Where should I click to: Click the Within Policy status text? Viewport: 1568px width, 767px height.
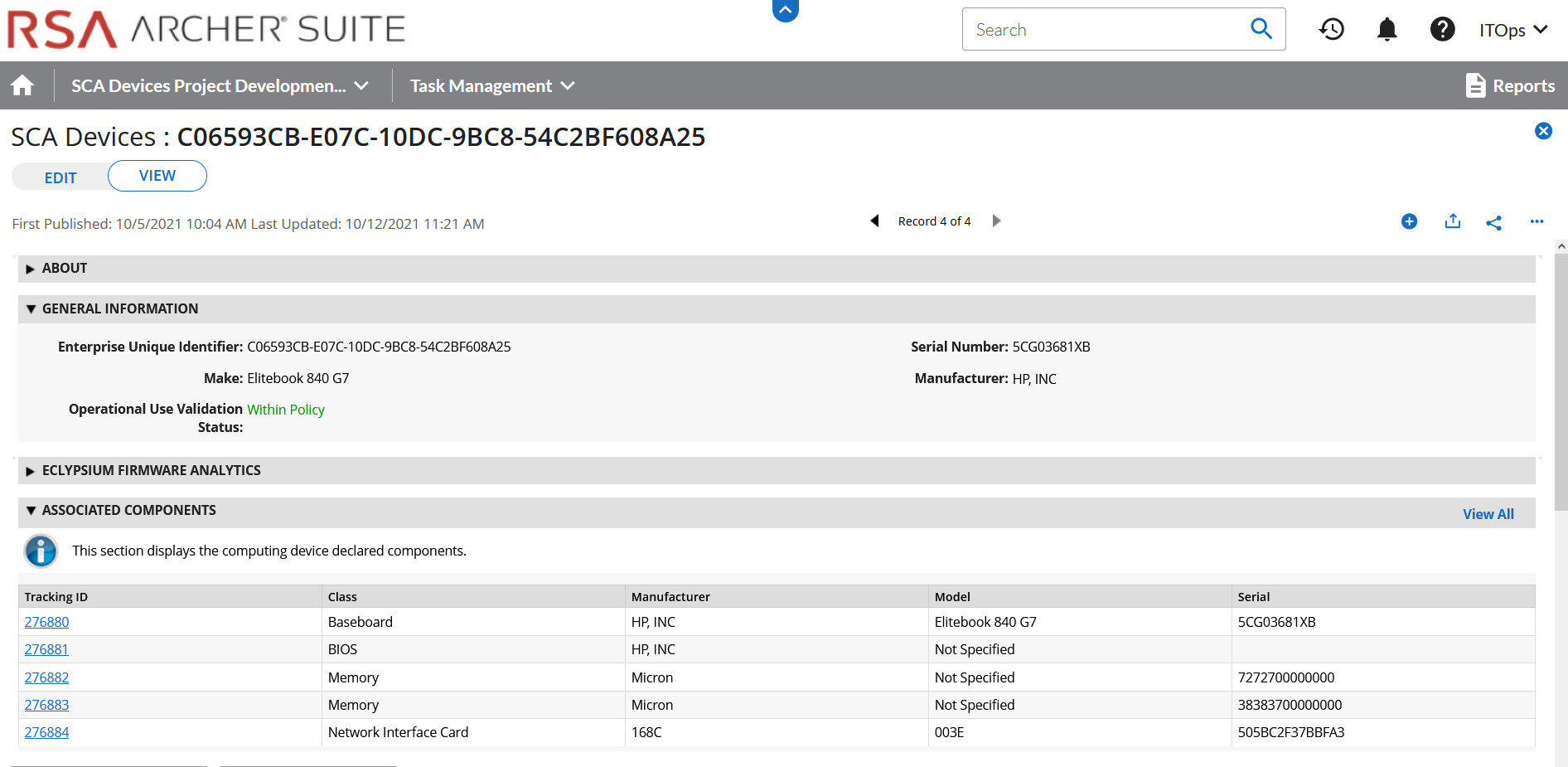(x=286, y=410)
